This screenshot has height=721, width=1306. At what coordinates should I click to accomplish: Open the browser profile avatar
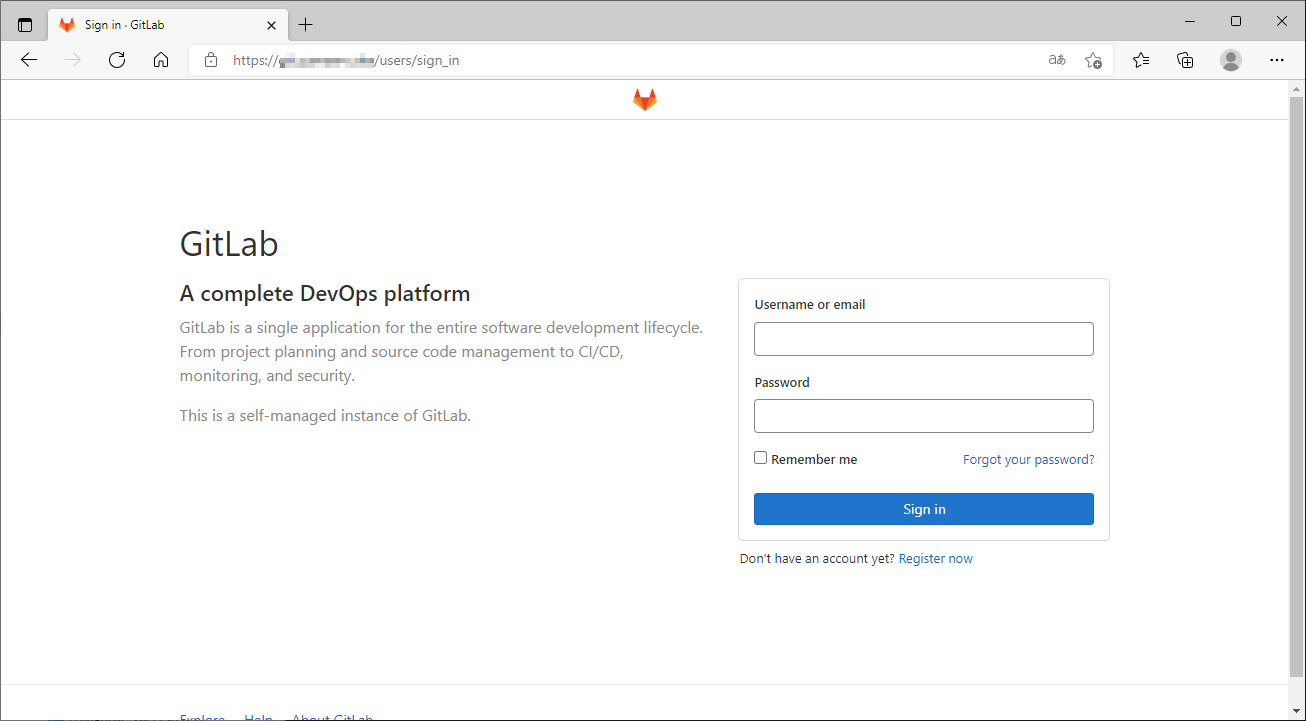(x=1231, y=60)
